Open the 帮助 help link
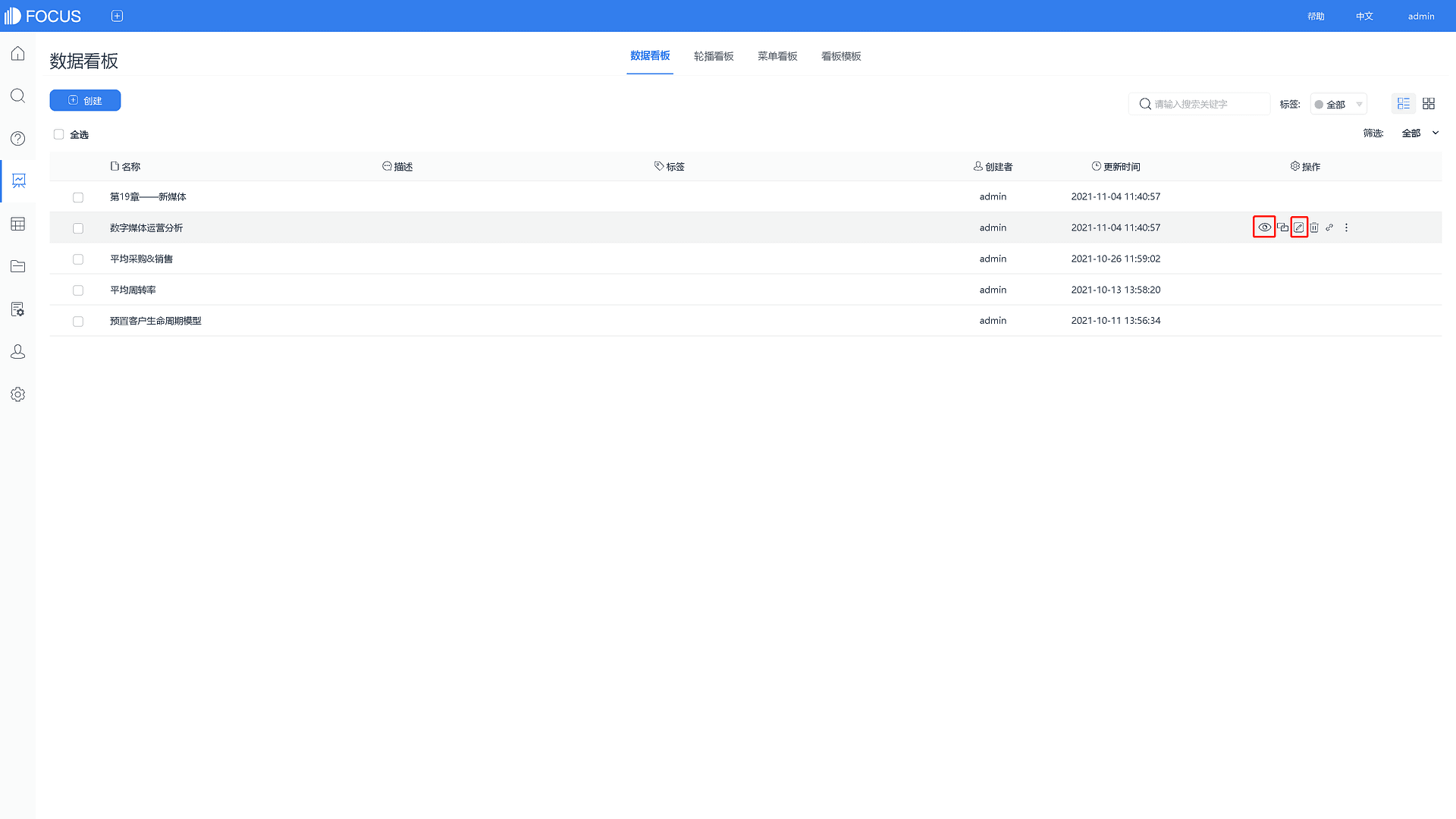The image size is (1456, 819). pyautogui.click(x=1316, y=16)
